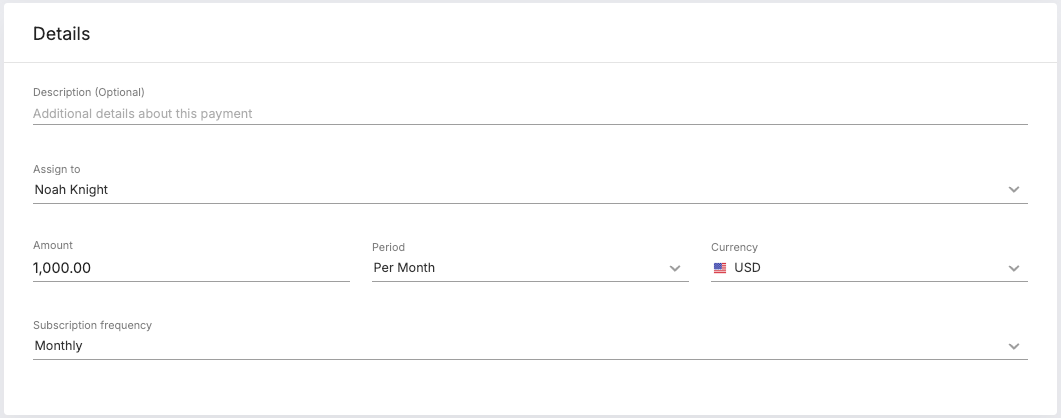1061x418 pixels.
Task: Click the chevron arrow beside USD
Action: pos(1014,268)
